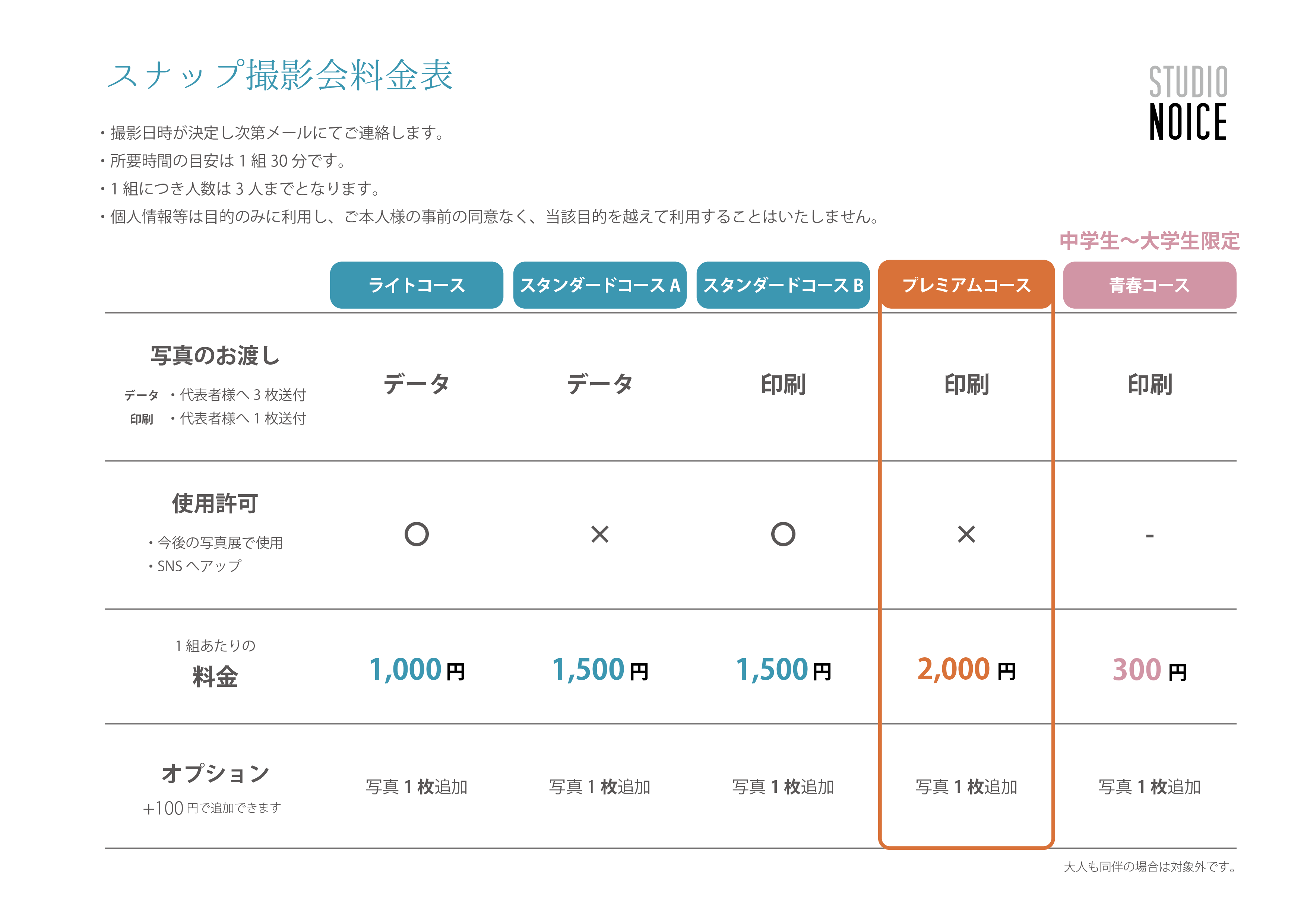
Task: Click the title スナップ撮影会料金表
Action: 279,76
